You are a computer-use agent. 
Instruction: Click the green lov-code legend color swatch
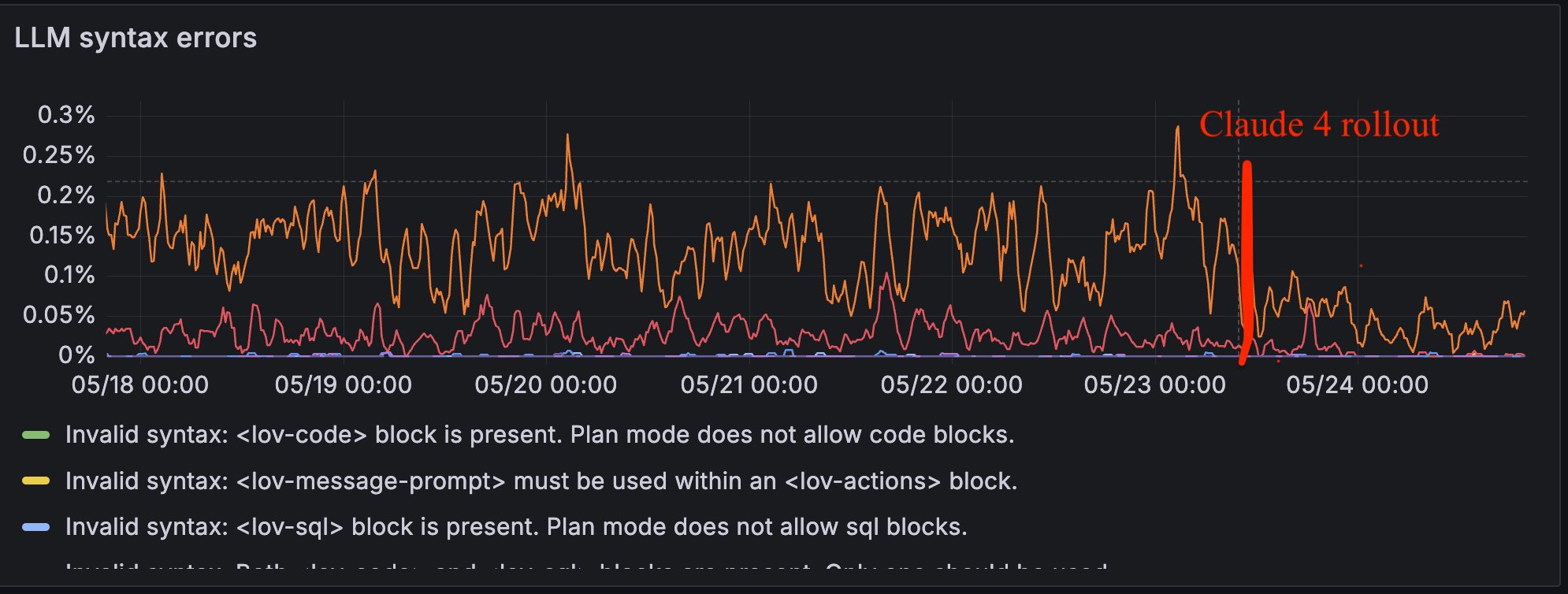point(36,435)
